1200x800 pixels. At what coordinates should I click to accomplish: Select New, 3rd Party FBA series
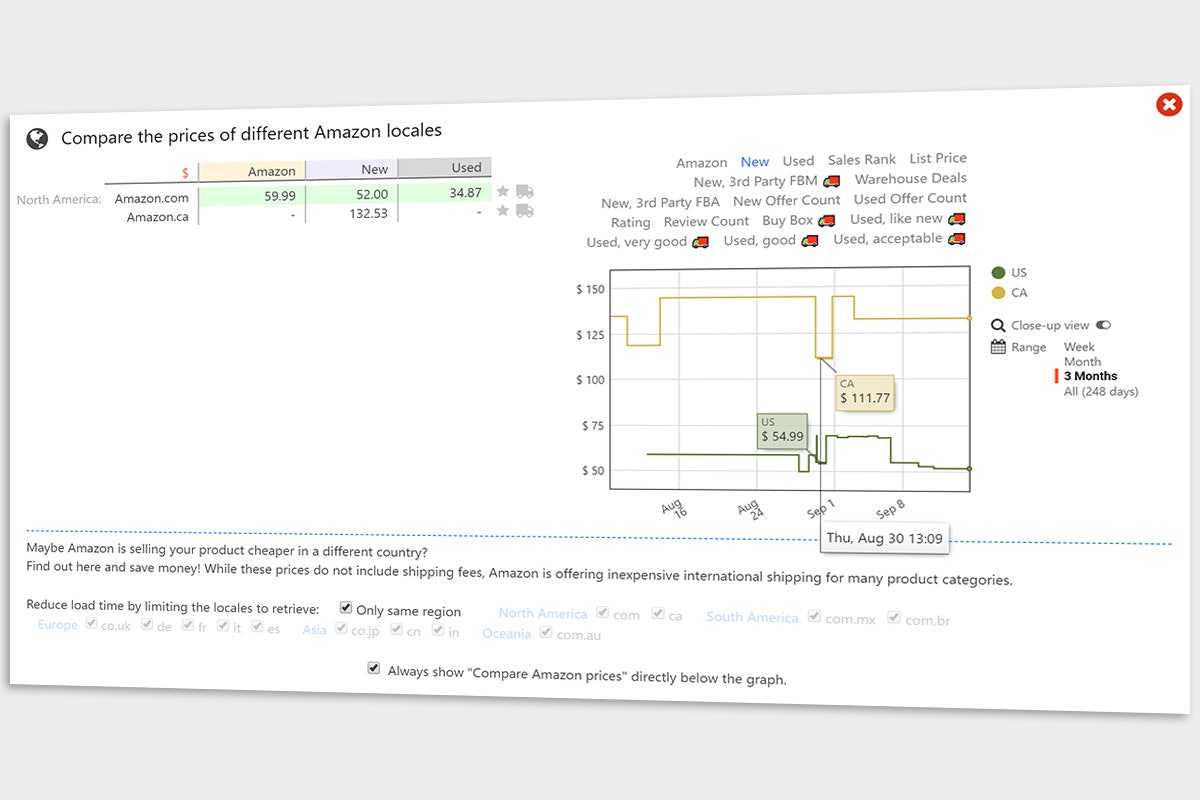660,203
